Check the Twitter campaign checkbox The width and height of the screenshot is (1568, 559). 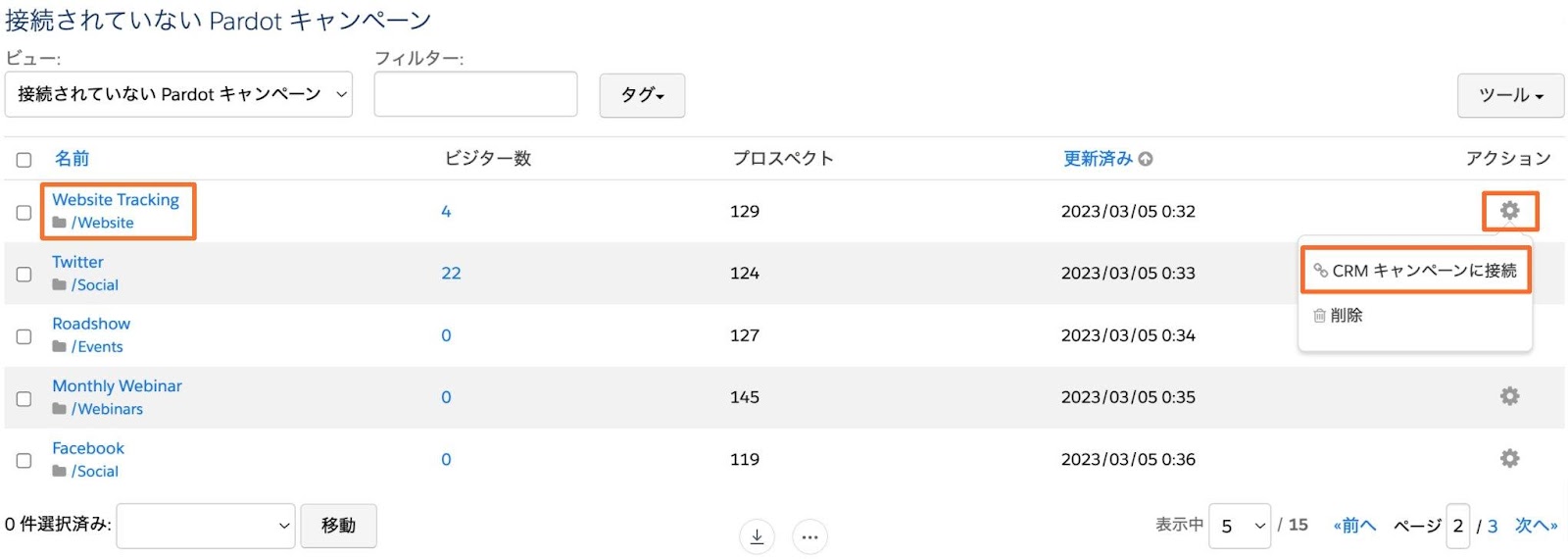click(24, 275)
